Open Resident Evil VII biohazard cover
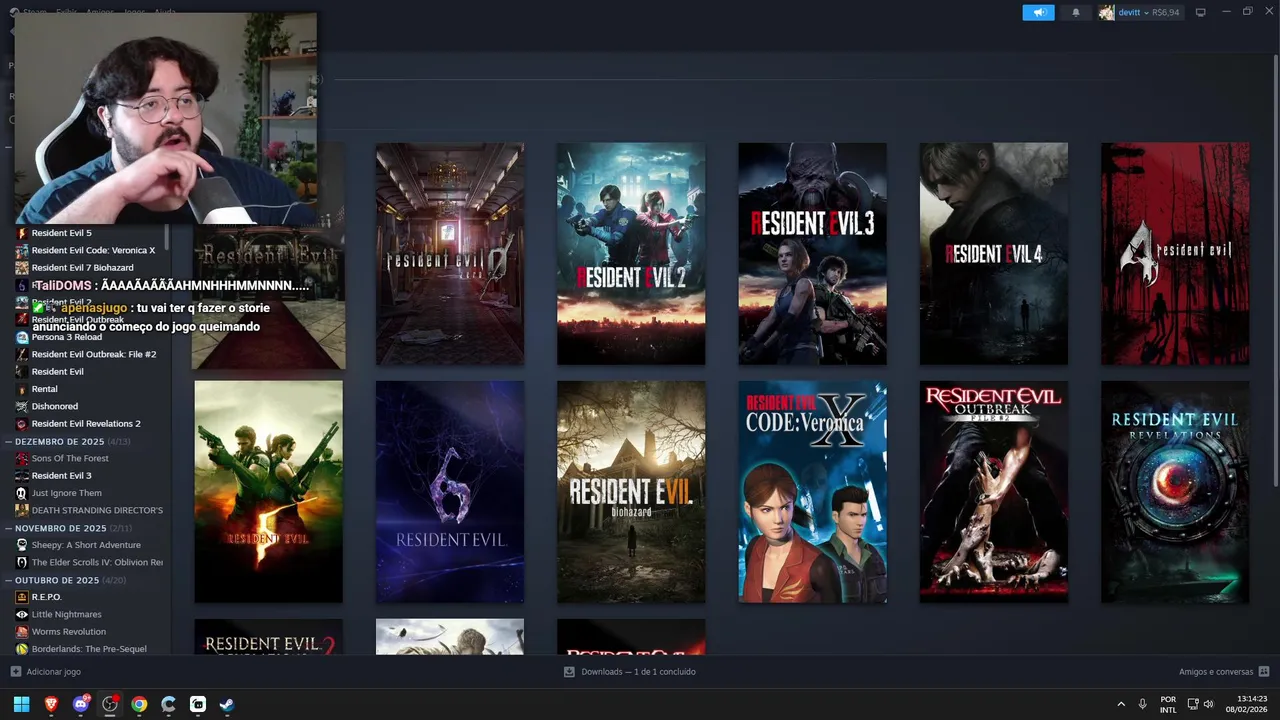This screenshot has height=720, width=1280. pos(631,492)
